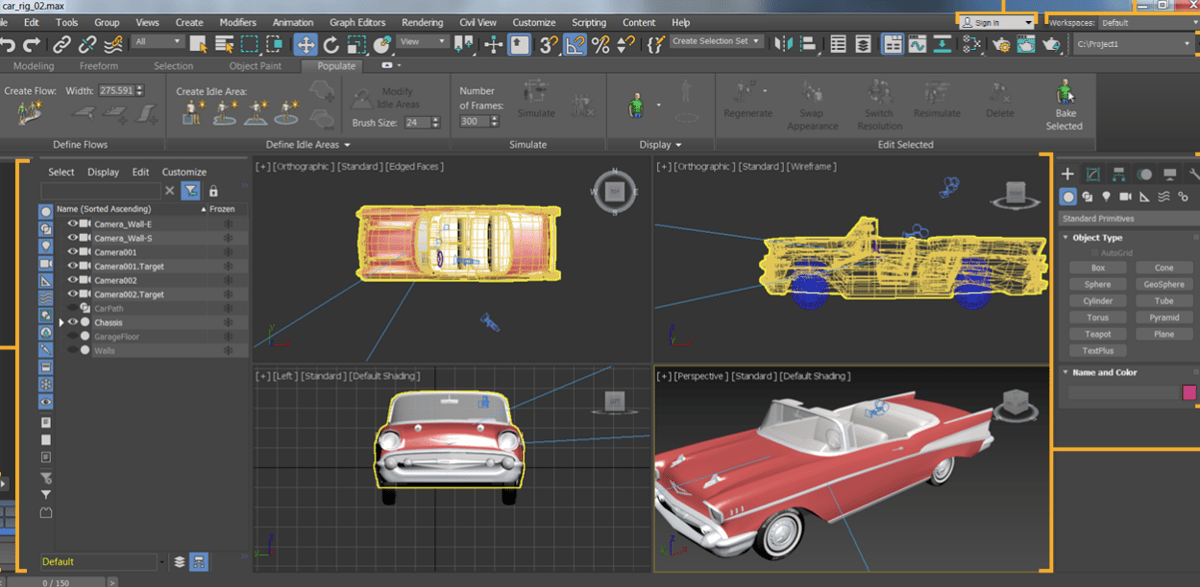Select the Cameras category icon
Viewport: 1200px width, 587px height.
point(1126,197)
